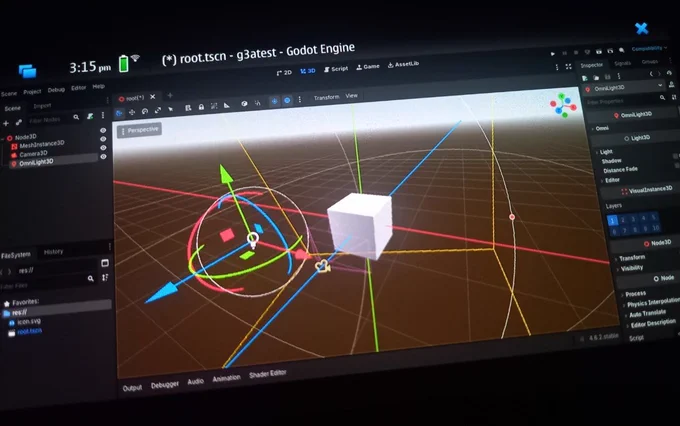Viewport: 680px width, 426px height.
Task: Click the FileSystem search magnifier icon
Action: point(91,279)
